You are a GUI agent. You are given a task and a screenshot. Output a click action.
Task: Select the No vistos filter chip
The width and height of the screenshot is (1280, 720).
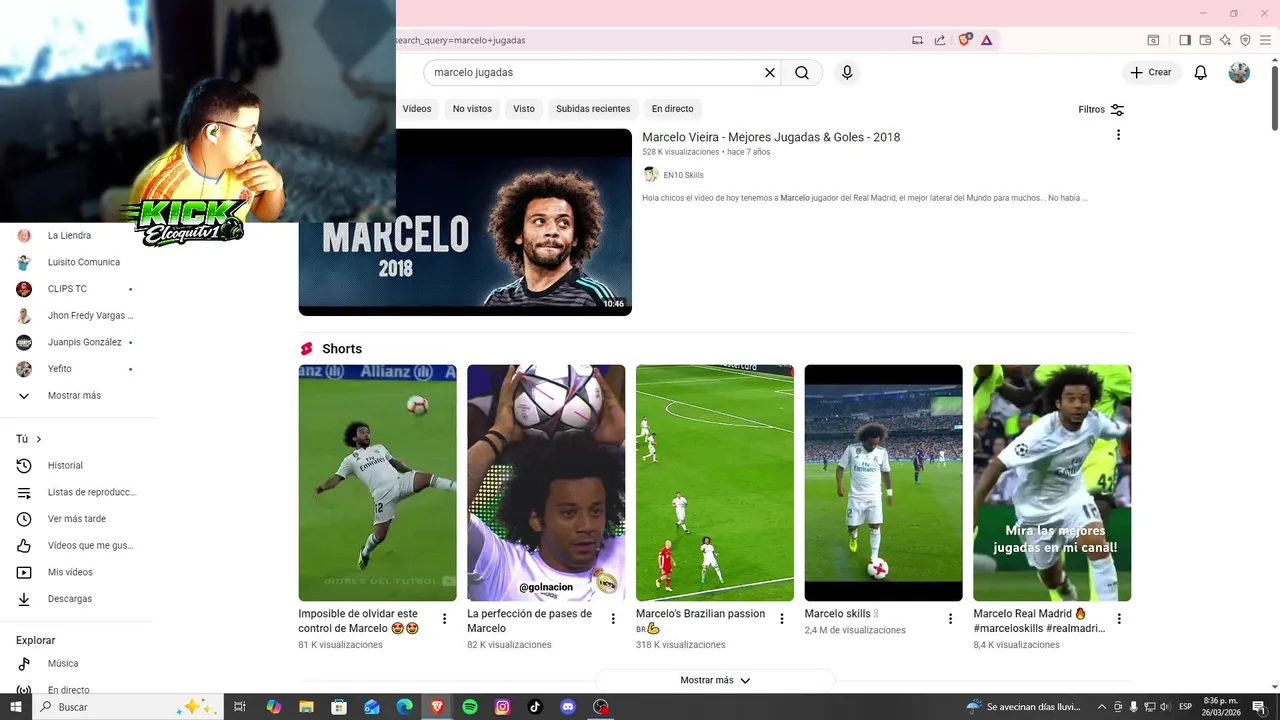(x=472, y=109)
